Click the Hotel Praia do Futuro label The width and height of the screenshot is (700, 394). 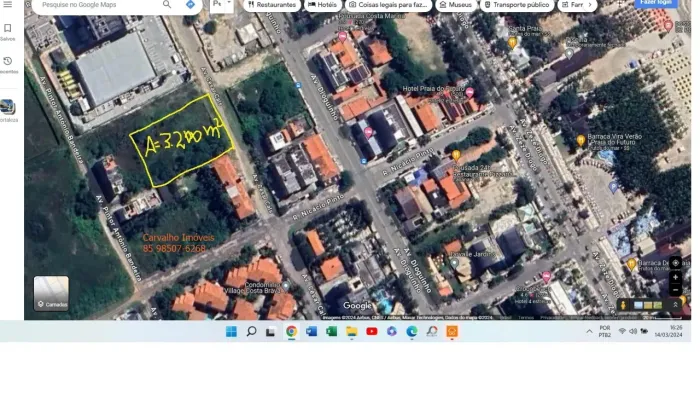point(433,89)
